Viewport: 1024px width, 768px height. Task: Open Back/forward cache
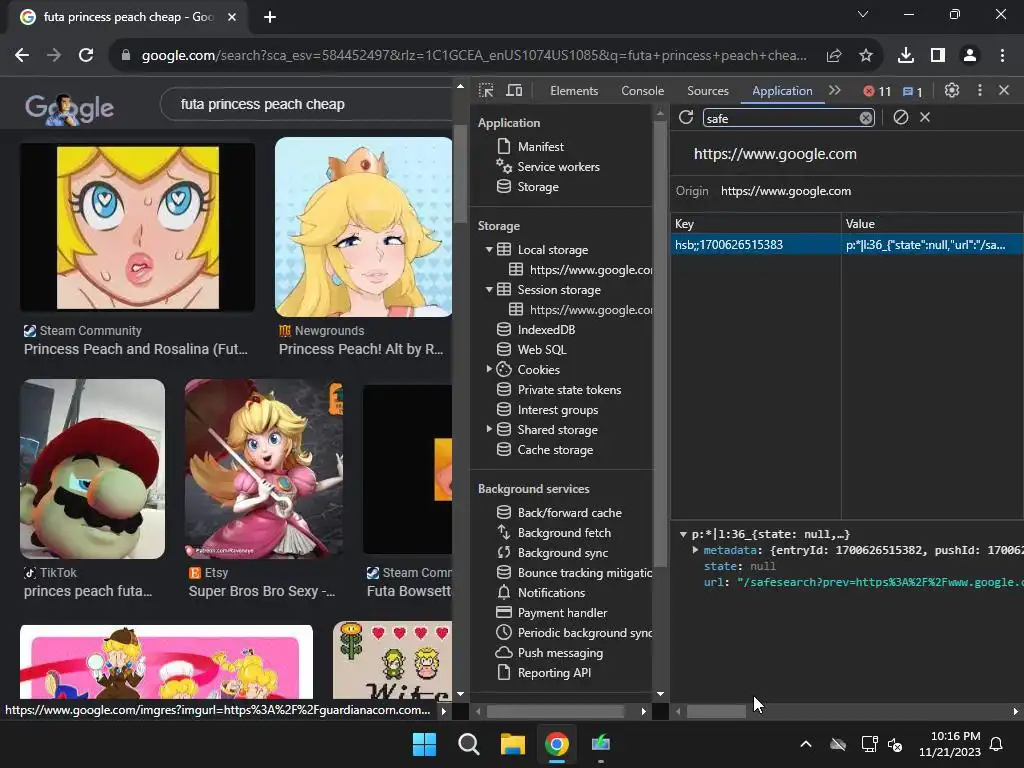click(569, 513)
